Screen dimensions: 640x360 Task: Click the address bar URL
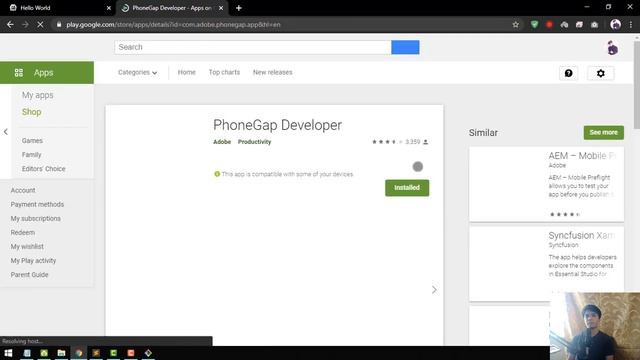click(173, 24)
